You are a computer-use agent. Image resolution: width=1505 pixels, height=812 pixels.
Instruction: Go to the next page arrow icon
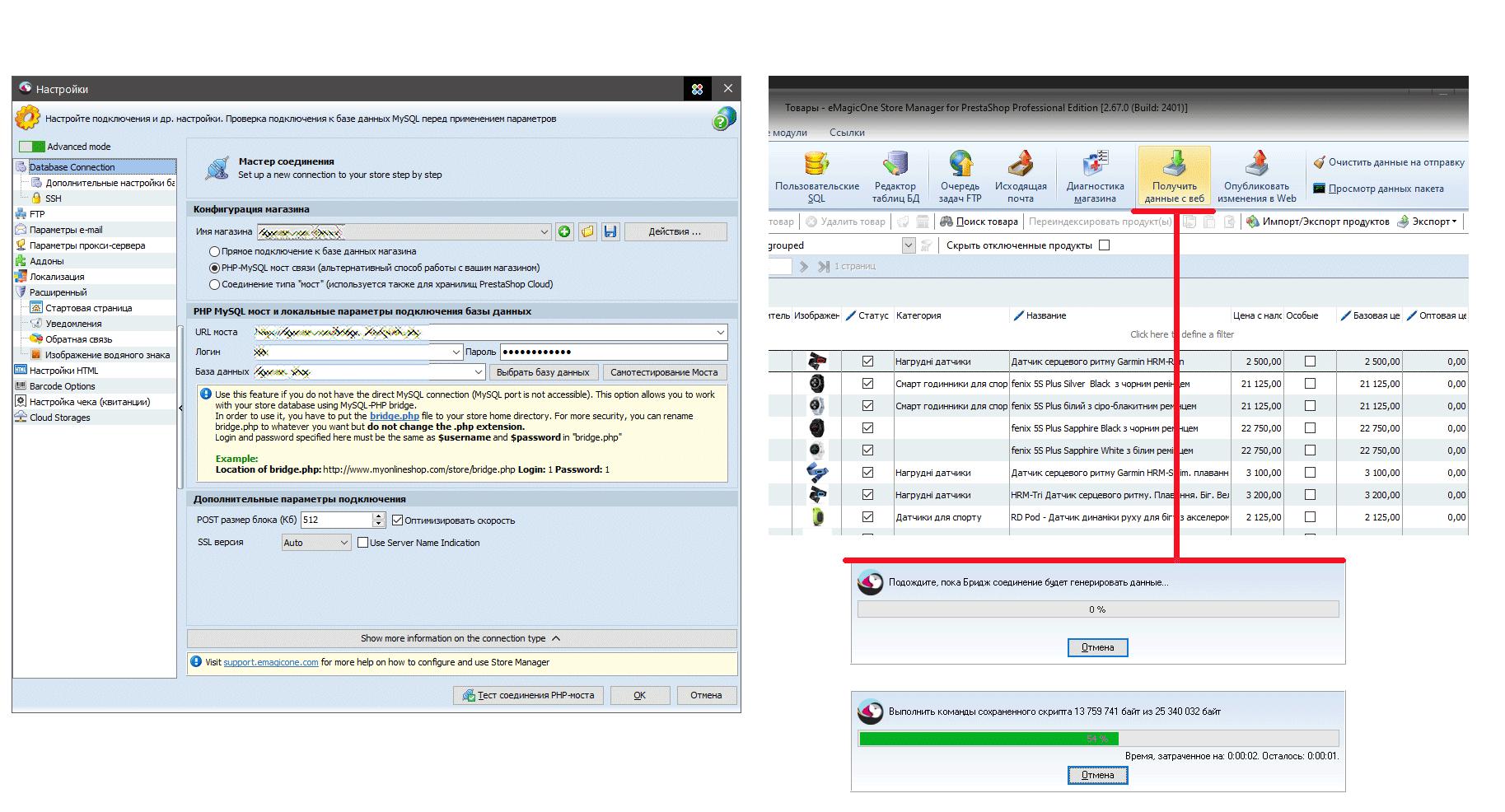804,267
